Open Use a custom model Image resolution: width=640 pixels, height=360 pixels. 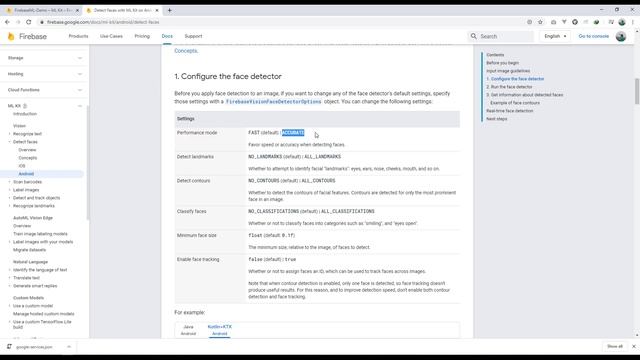click(33, 306)
